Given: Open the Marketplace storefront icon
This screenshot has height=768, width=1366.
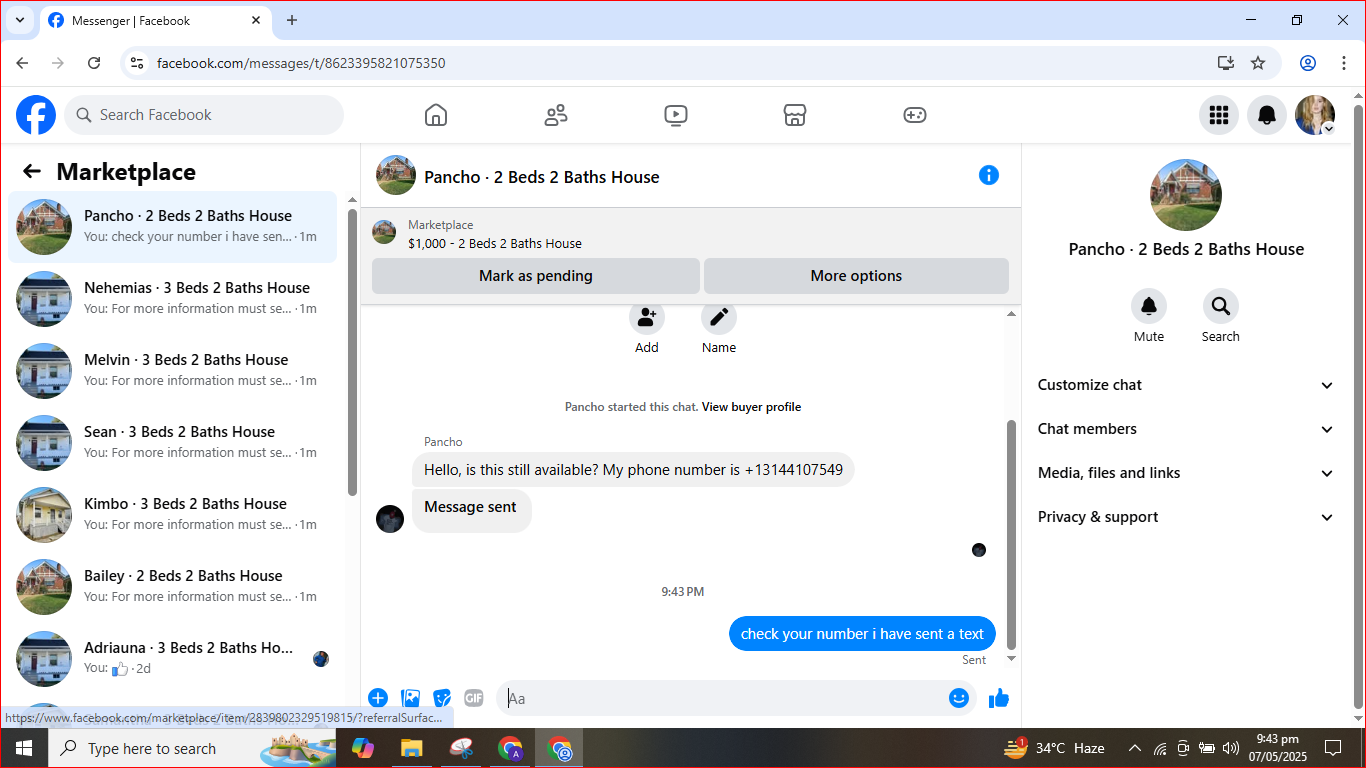Looking at the screenshot, I should (x=795, y=115).
